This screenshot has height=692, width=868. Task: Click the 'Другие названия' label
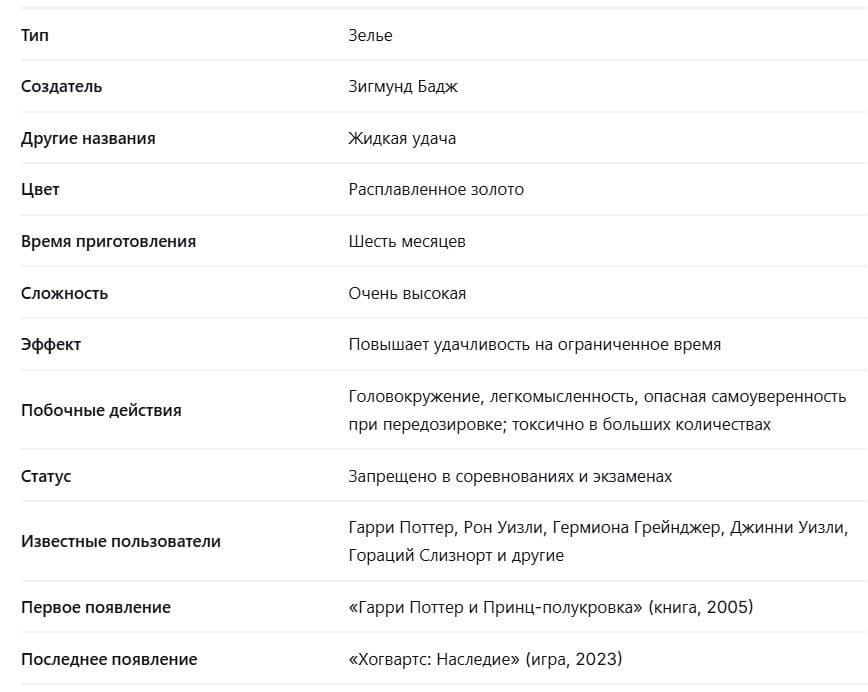click(88, 138)
